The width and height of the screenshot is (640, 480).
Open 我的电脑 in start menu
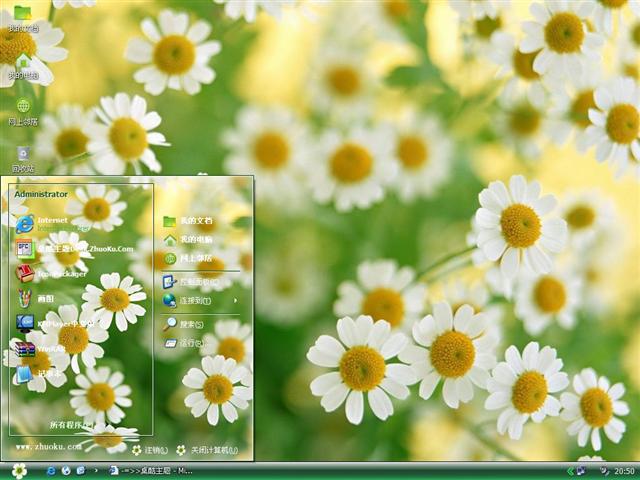(x=188, y=240)
